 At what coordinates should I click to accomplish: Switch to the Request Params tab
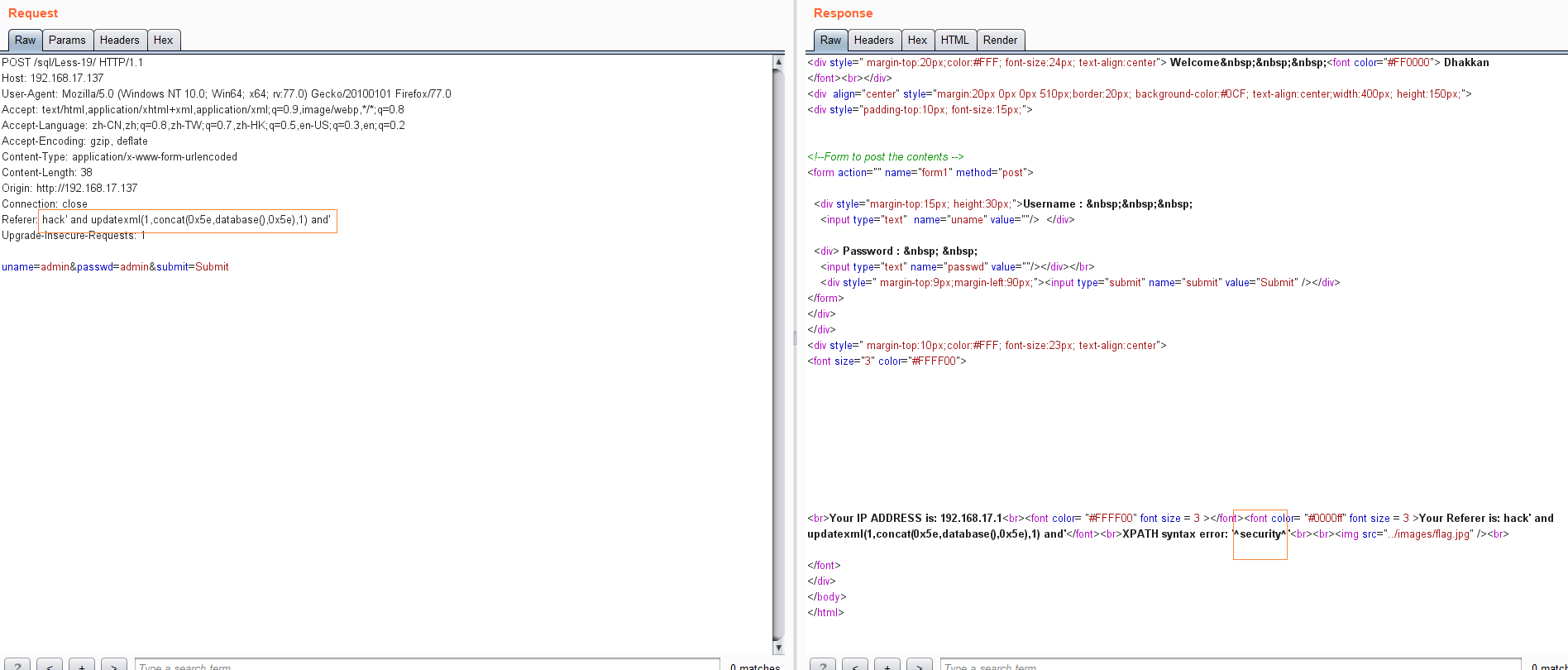tap(67, 40)
